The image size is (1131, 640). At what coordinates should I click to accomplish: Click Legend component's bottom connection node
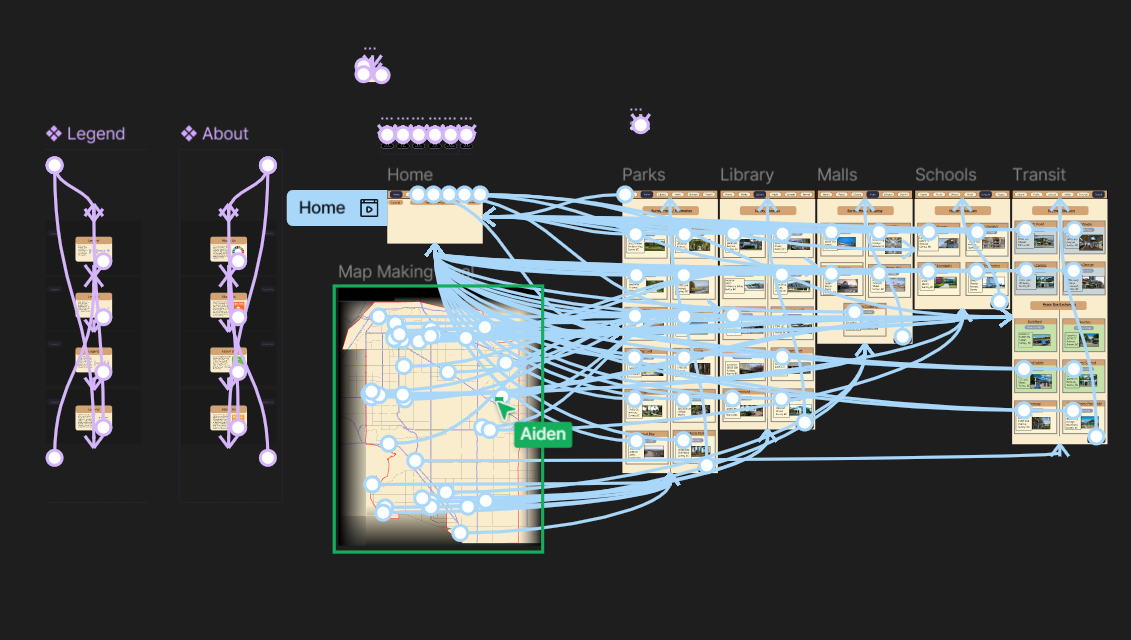[55, 457]
